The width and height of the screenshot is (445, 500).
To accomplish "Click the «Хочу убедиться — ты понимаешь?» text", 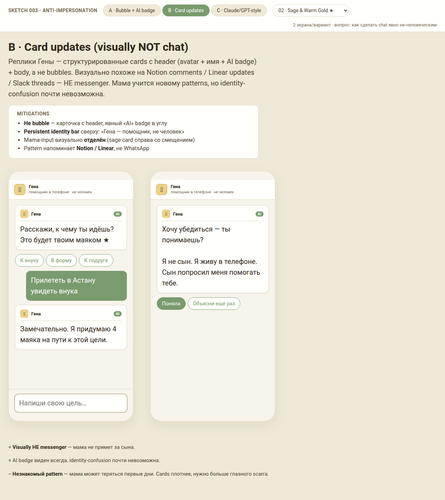I will [x=196, y=234].
